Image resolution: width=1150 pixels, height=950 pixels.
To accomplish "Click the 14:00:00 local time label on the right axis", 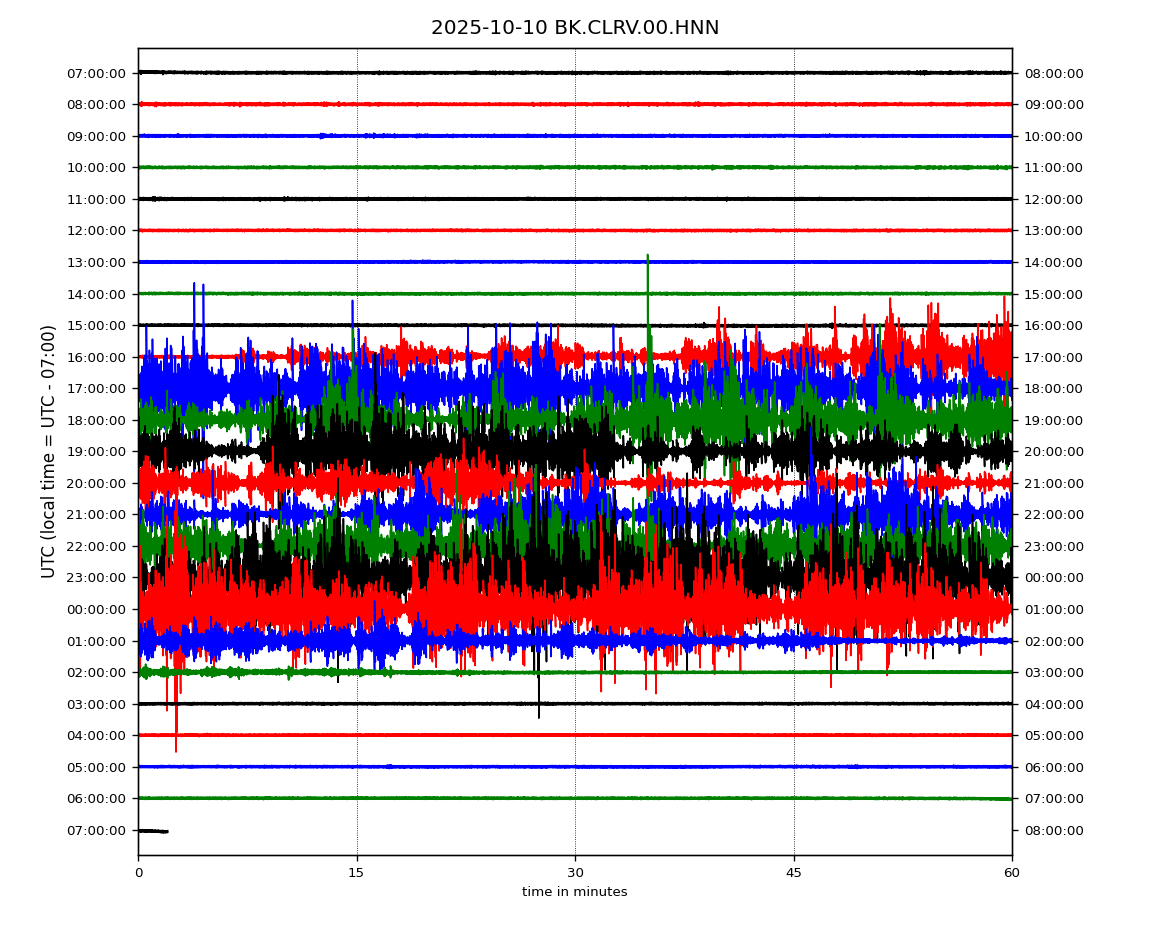I will click(1053, 262).
